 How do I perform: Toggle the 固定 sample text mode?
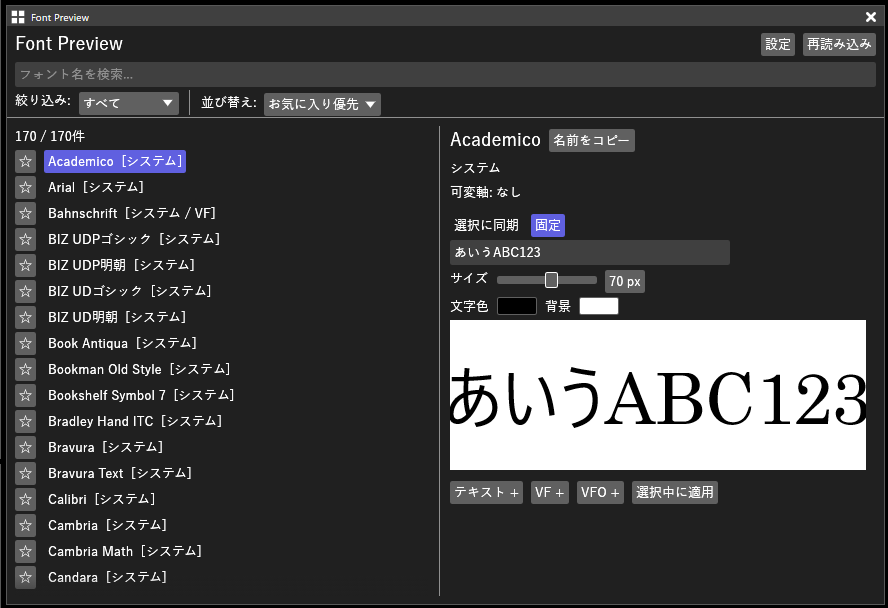548,225
